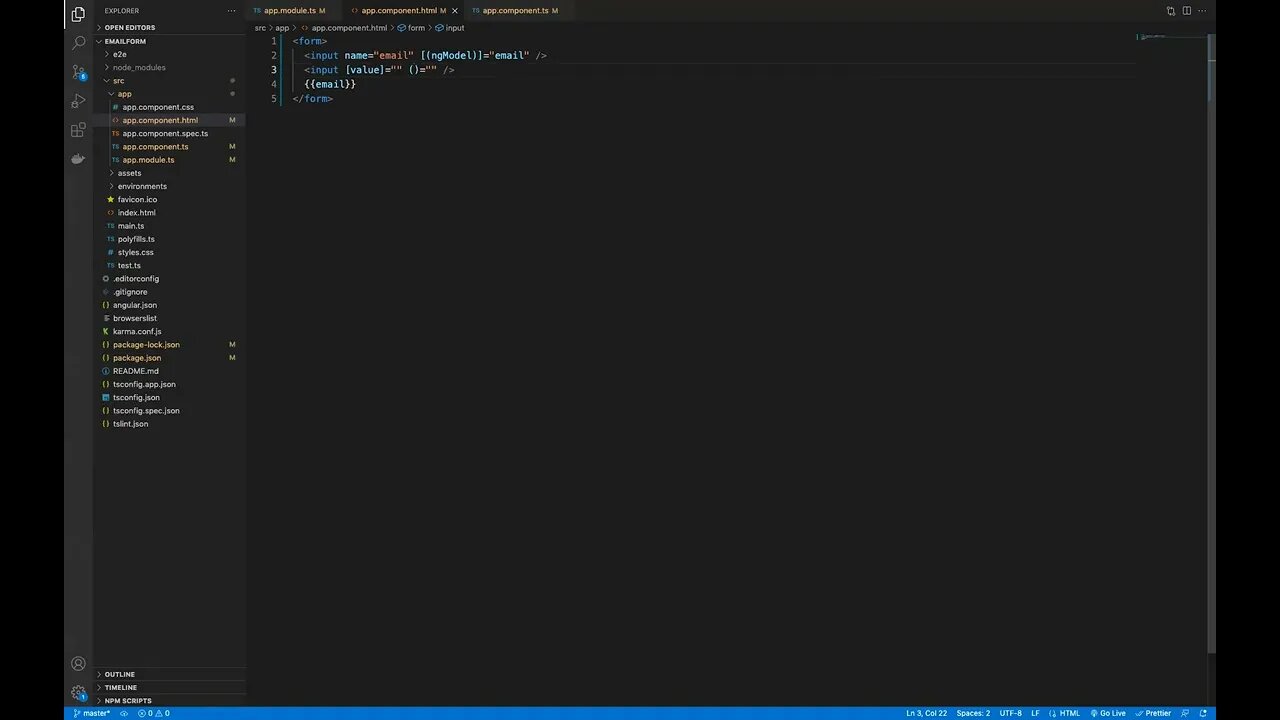Click the Open Changes icon in editor toolbar
Viewport: 1280px width, 720px height.
click(1170, 11)
